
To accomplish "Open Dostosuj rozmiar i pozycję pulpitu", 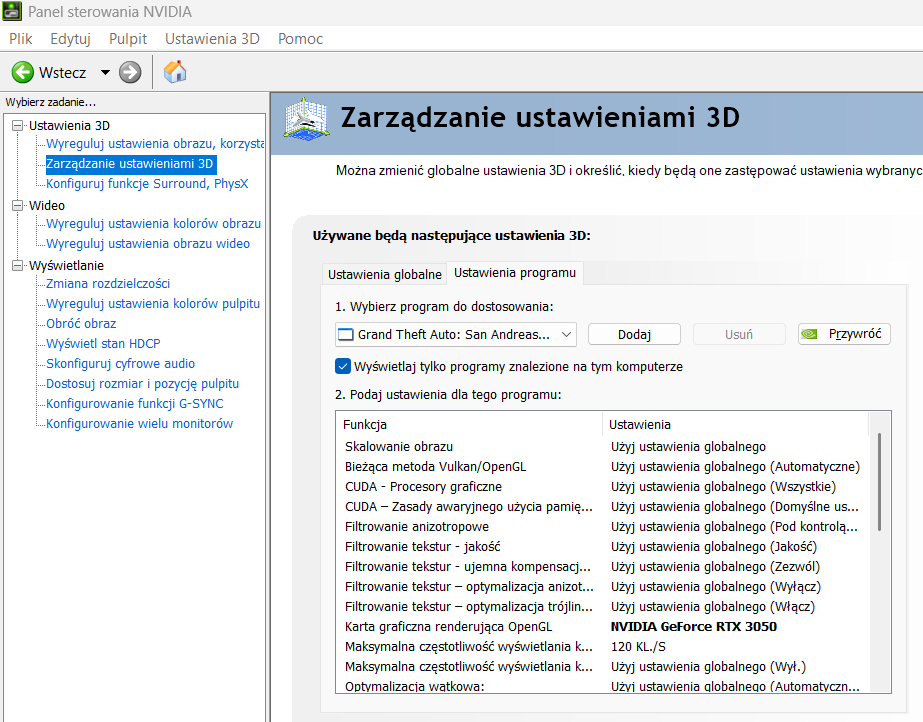I will point(142,384).
